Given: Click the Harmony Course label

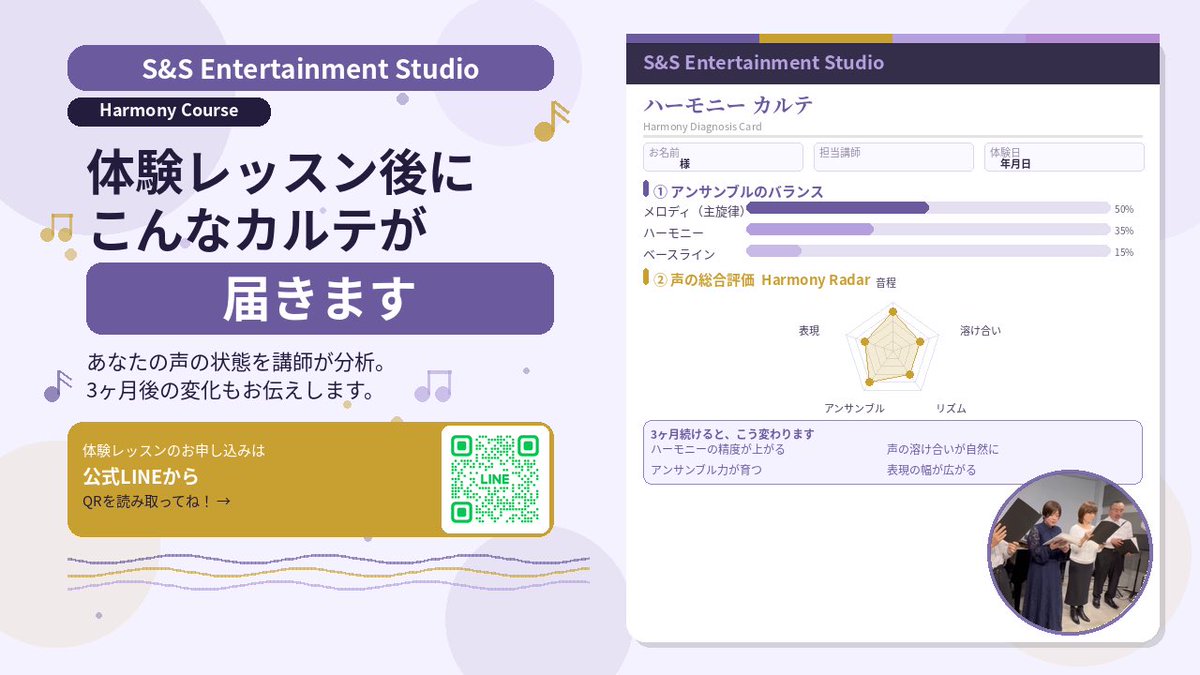Looking at the screenshot, I should pyautogui.click(x=169, y=111).
